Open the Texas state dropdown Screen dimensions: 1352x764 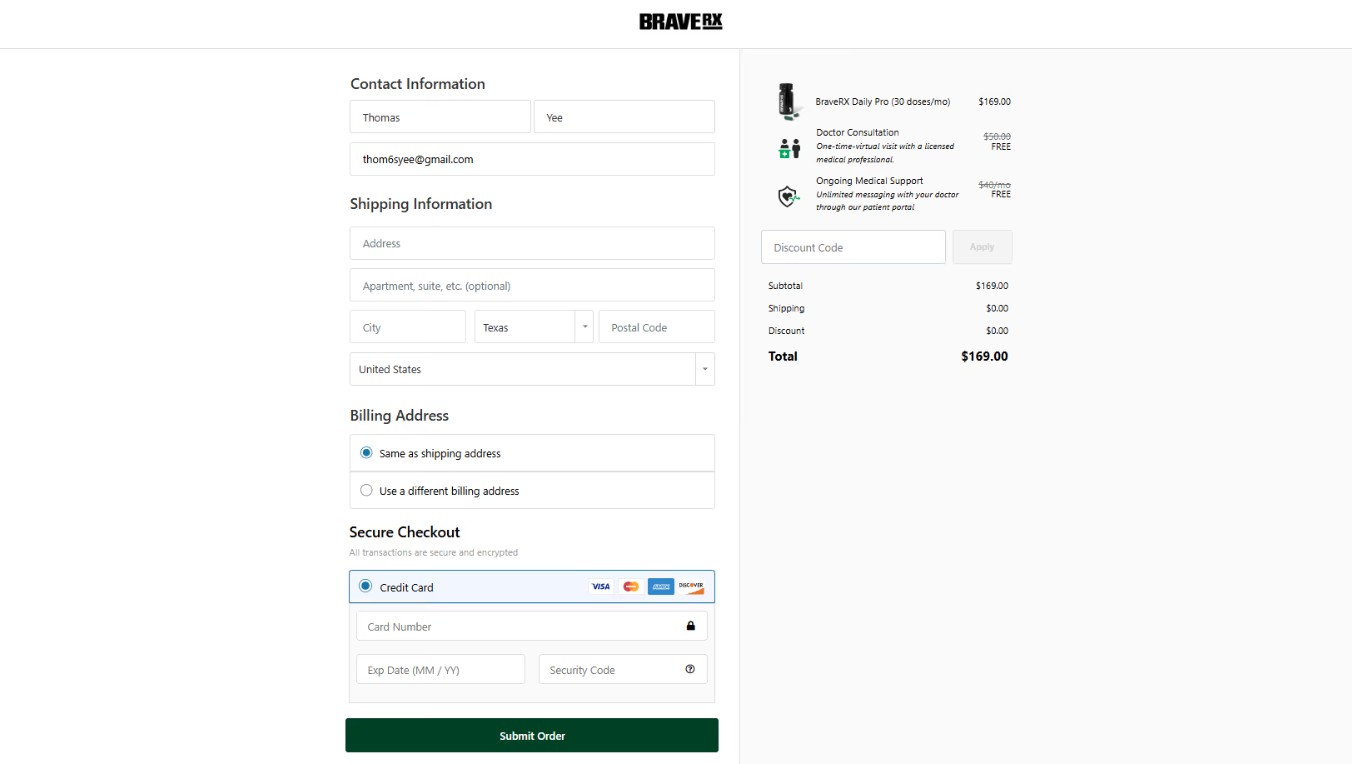tap(534, 327)
